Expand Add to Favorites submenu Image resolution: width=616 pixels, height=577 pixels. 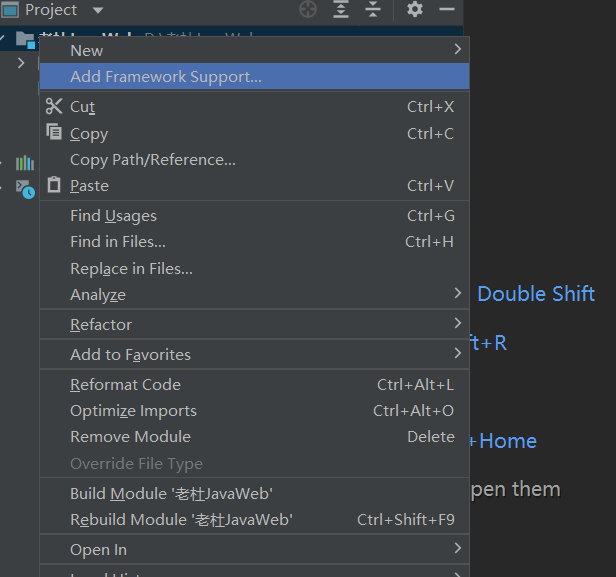(130, 355)
